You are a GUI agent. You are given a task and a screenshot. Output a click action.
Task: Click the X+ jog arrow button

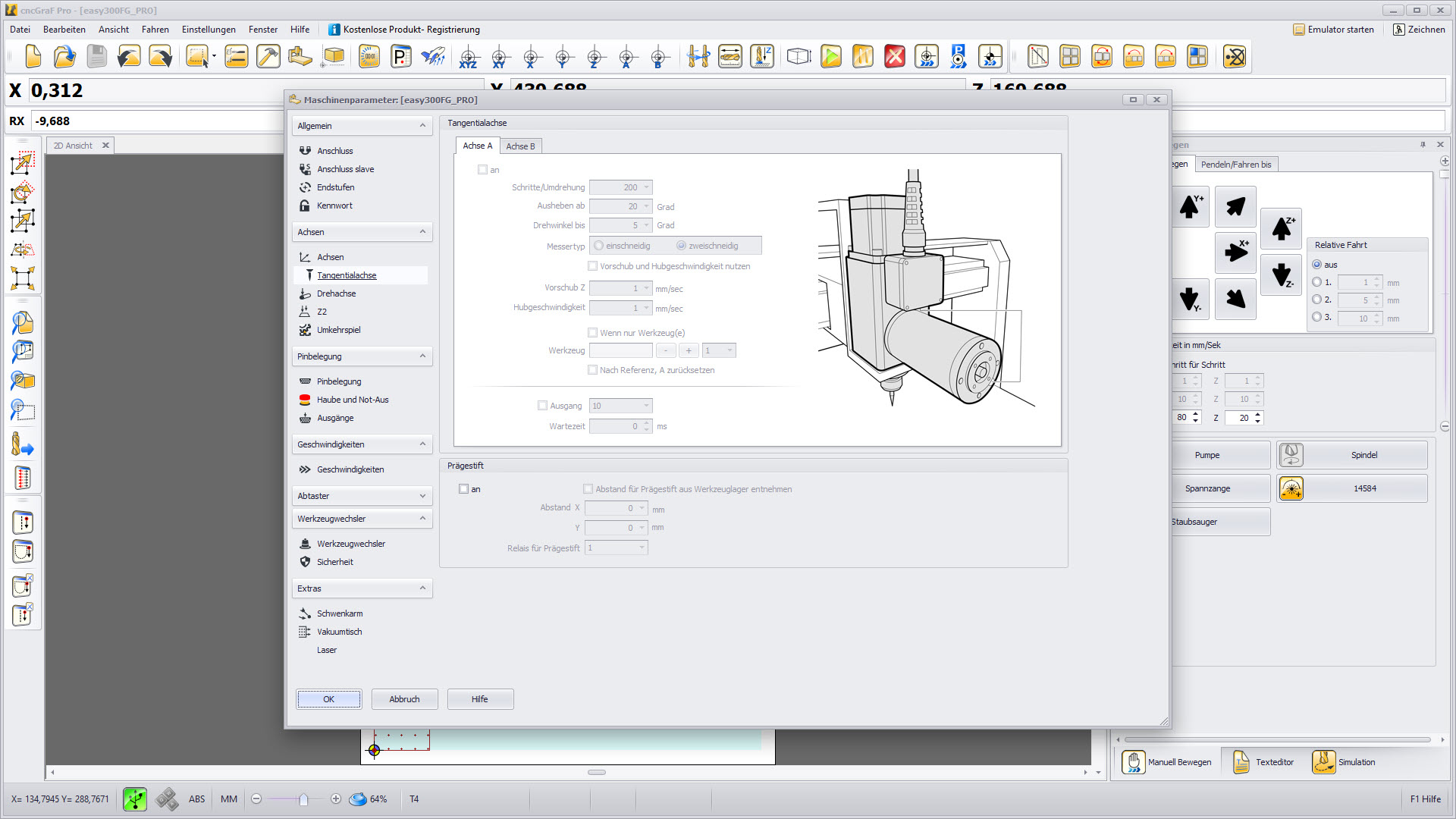point(1236,252)
